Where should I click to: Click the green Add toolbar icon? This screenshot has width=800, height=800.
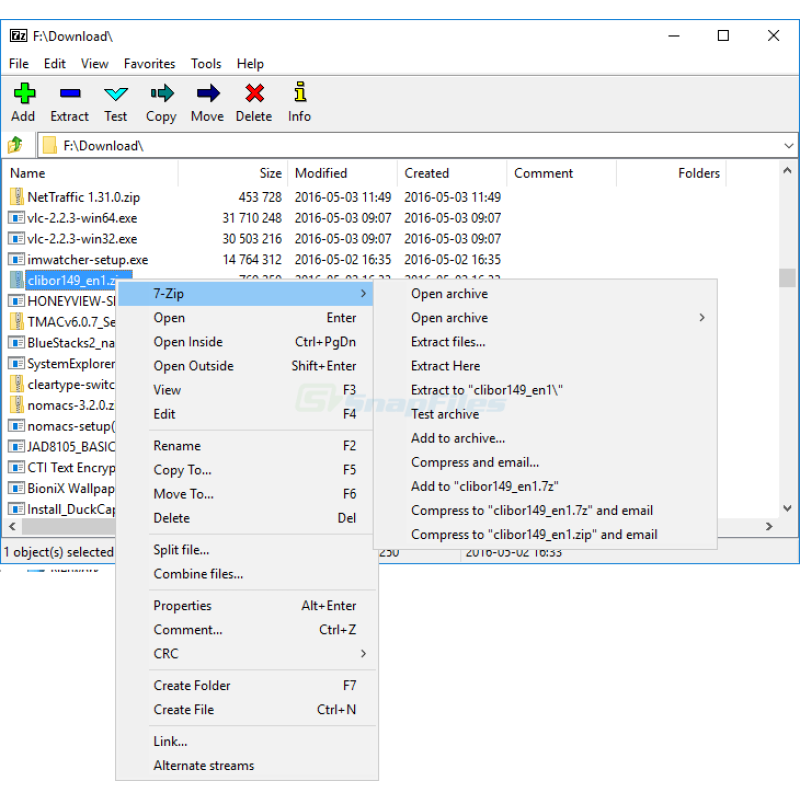click(24, 93)
